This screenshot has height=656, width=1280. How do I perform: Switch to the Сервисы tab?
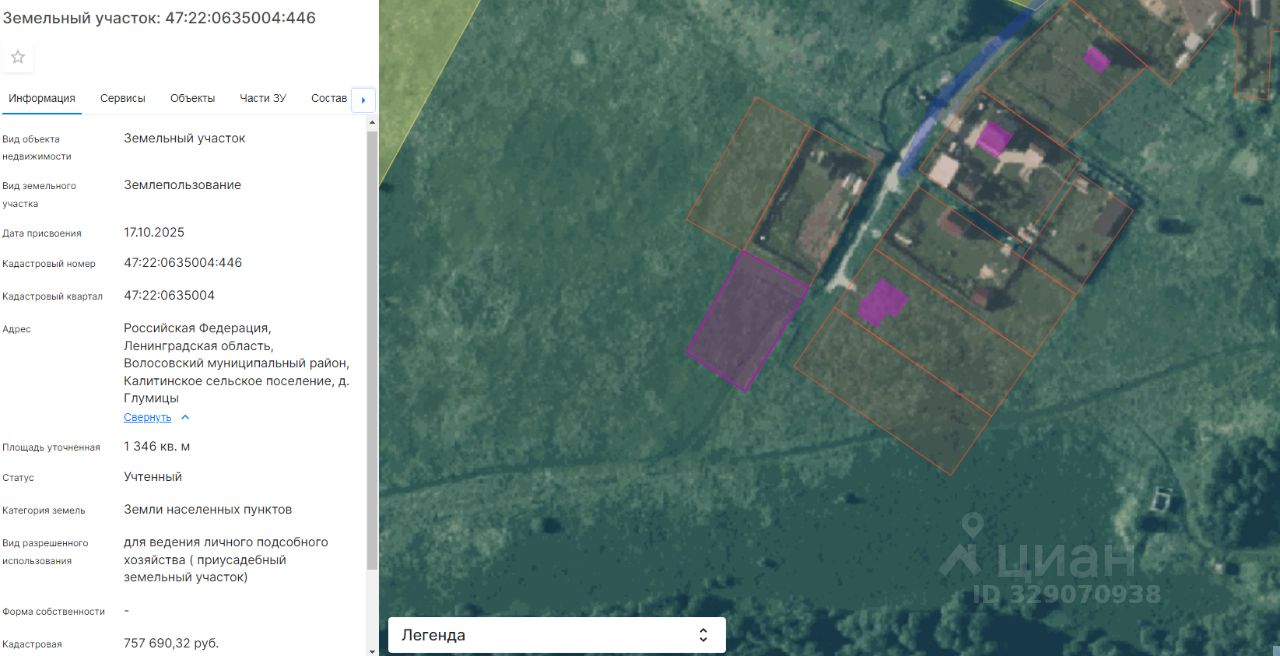pos(123,98)
